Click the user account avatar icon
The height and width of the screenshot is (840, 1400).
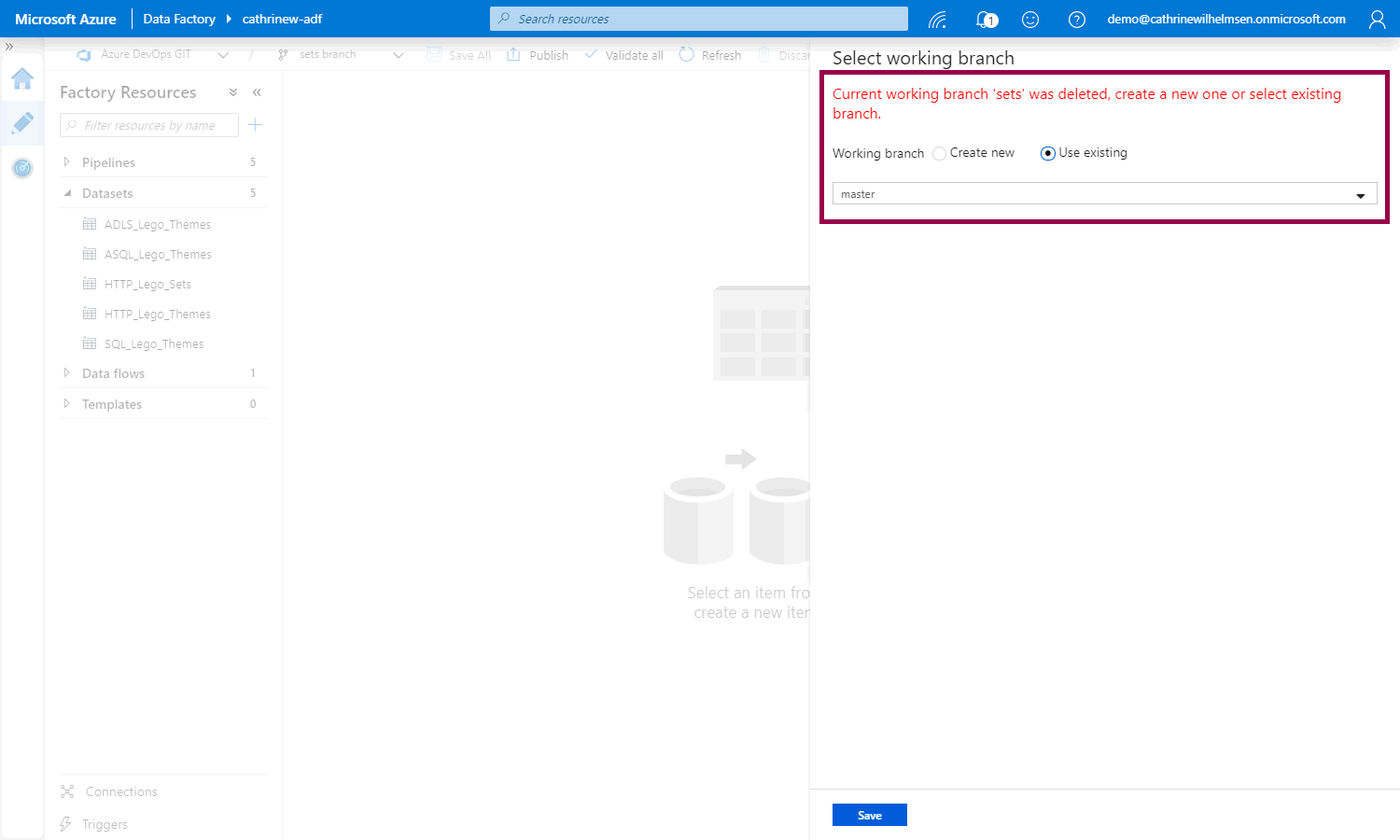[1377, 20]
